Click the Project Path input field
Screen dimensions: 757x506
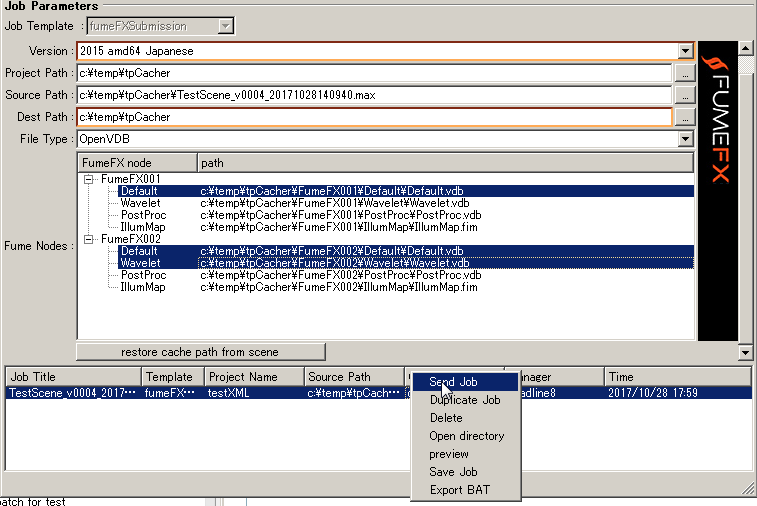pos(374,73)
